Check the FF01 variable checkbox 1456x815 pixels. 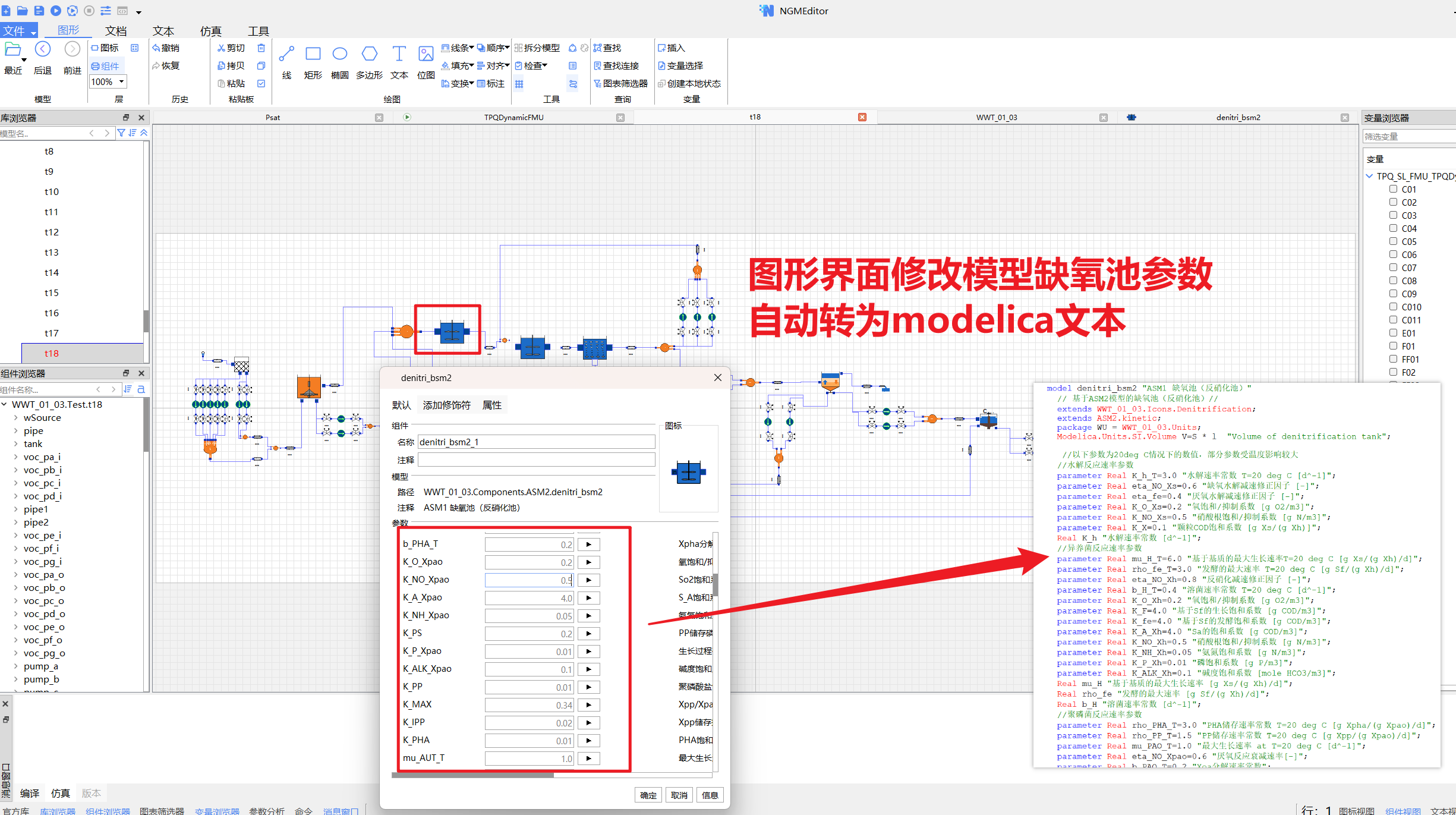click(x=1393, y=359)
